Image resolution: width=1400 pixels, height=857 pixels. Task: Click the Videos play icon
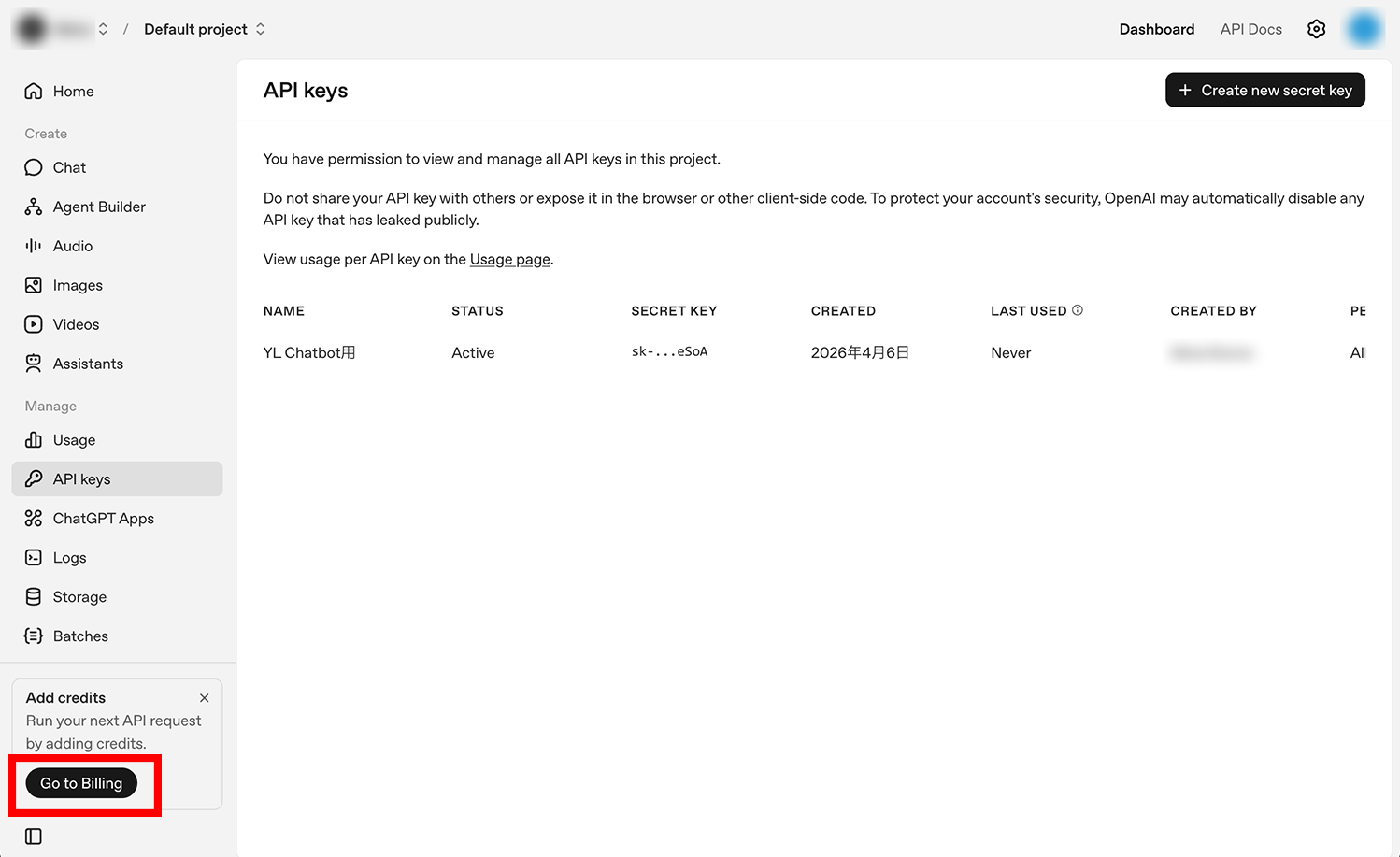point(34,324)
